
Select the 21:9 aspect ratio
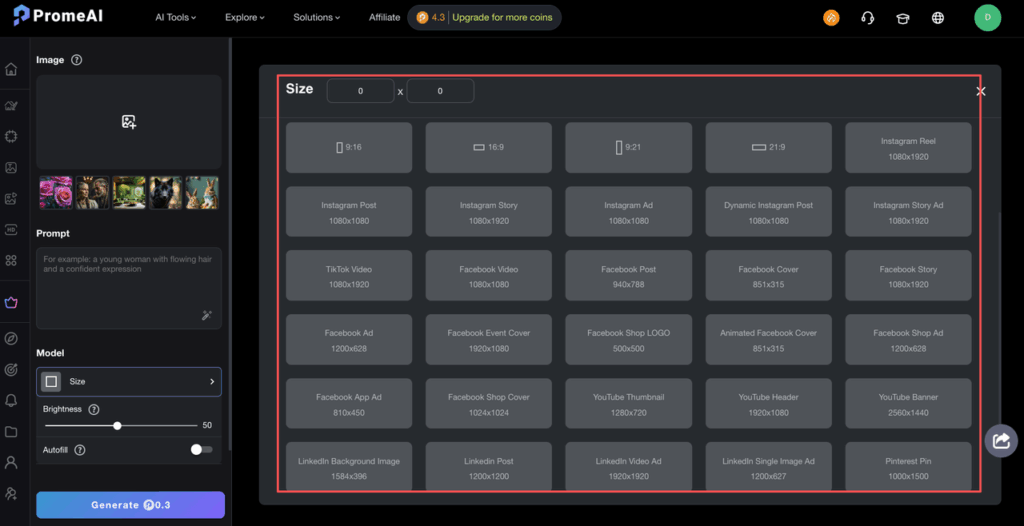pos(769,148)
